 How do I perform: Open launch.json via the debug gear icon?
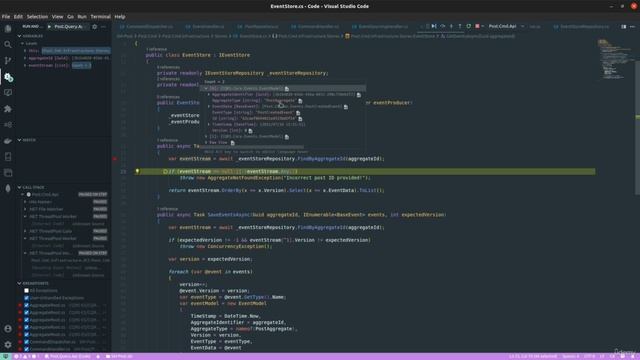click(95, 27)
